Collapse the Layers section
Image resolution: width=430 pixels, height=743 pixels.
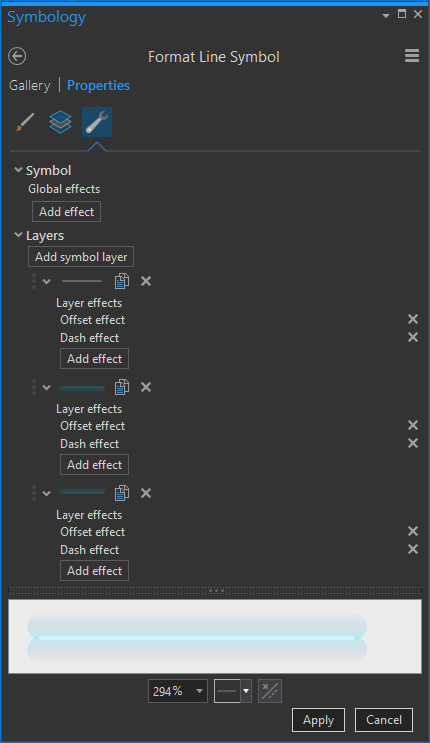click(x=18, y=235)
